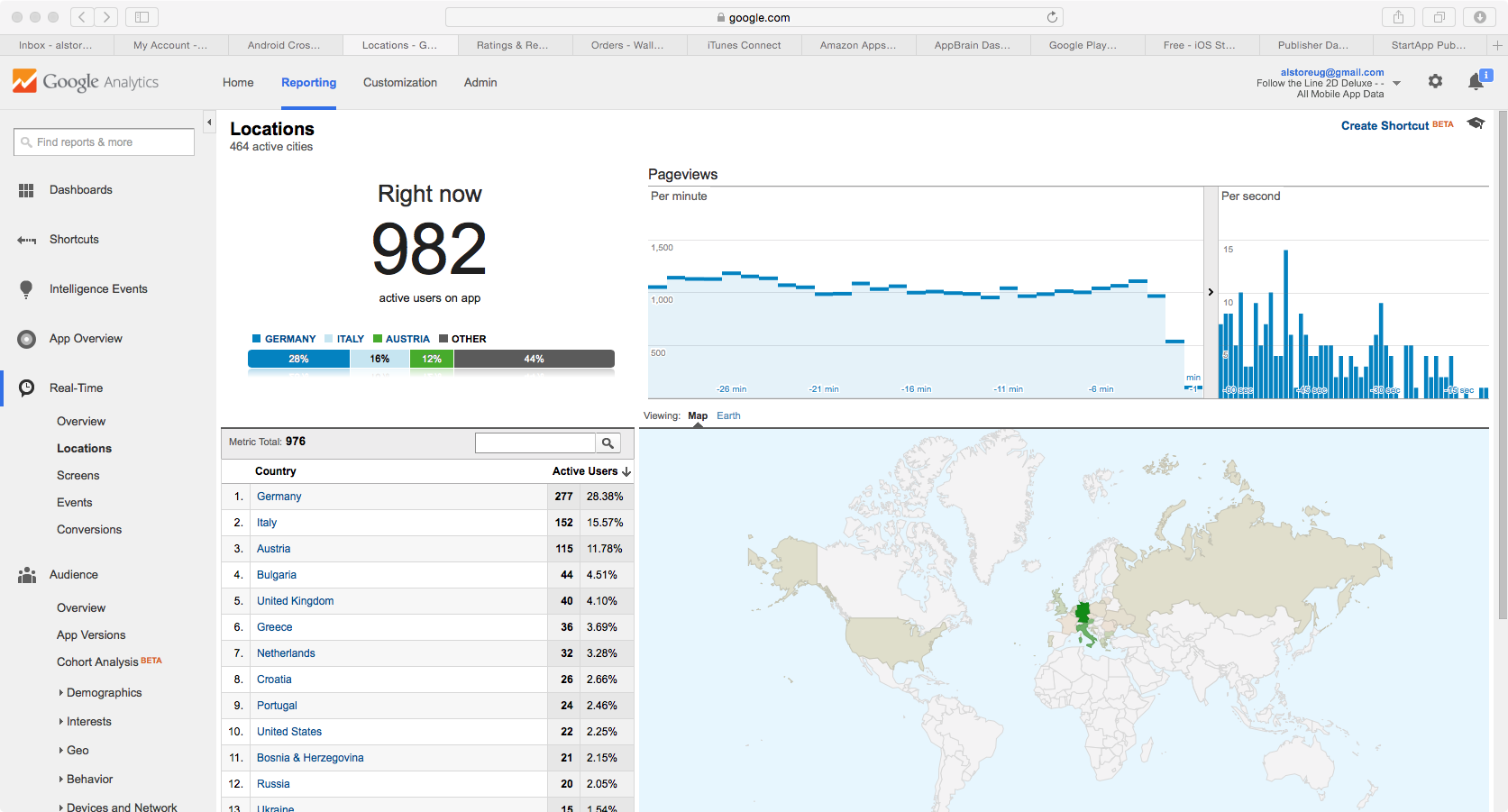Sort by the Active Users column header
This screenshot has width=1508, height=812.
pyautogui.click(x=591, y=471)
